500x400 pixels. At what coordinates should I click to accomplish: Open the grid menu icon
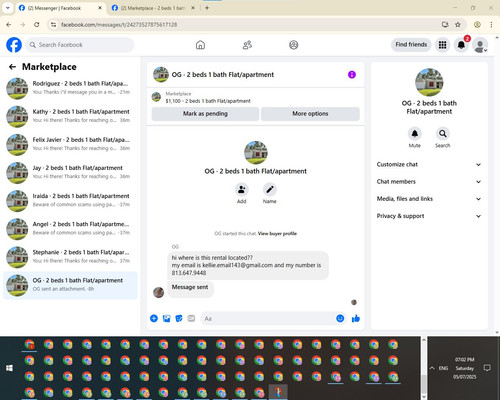[442, 45]
